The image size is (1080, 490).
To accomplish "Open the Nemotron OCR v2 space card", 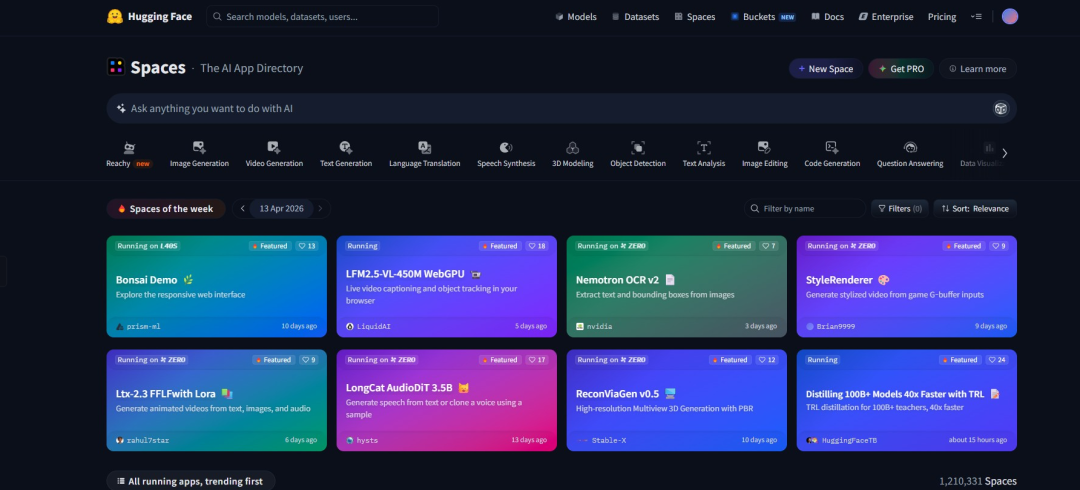I will click(x=676, y=286).
